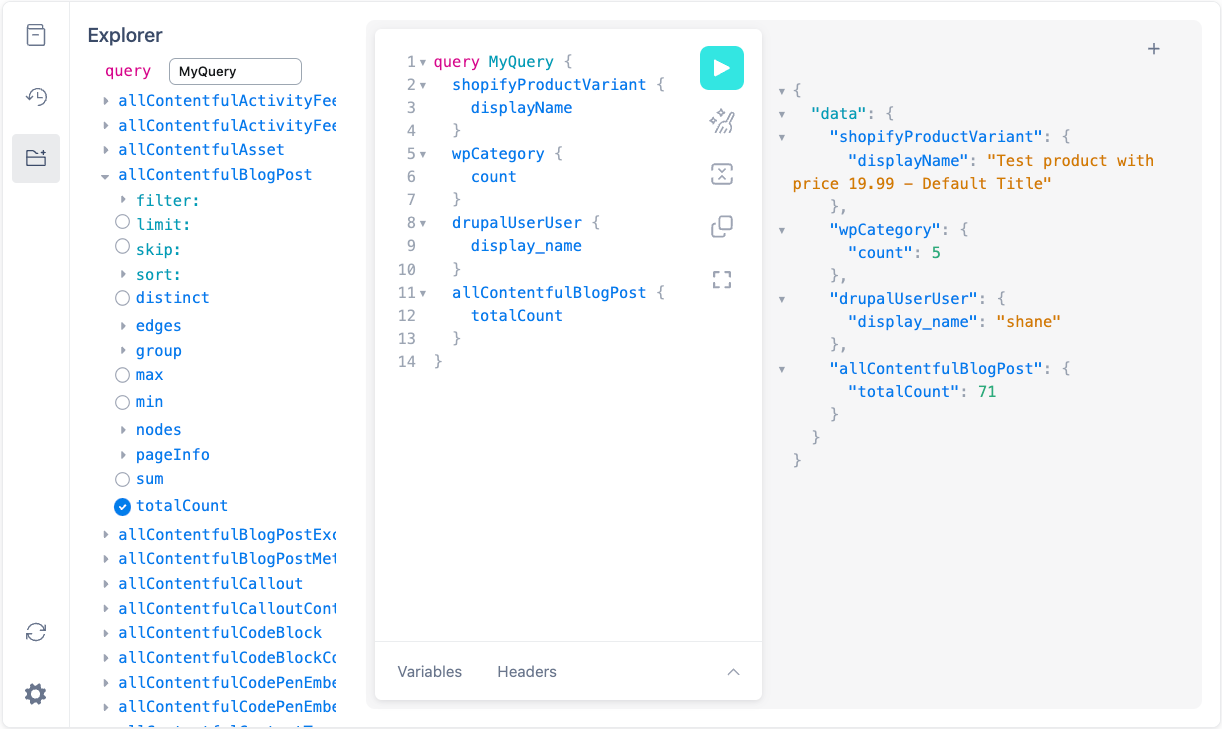Fold shopifyProductVariant block at line 2
Image resolution: width=1222 pixels, height=729 pixels.
(x=423, y=85)
